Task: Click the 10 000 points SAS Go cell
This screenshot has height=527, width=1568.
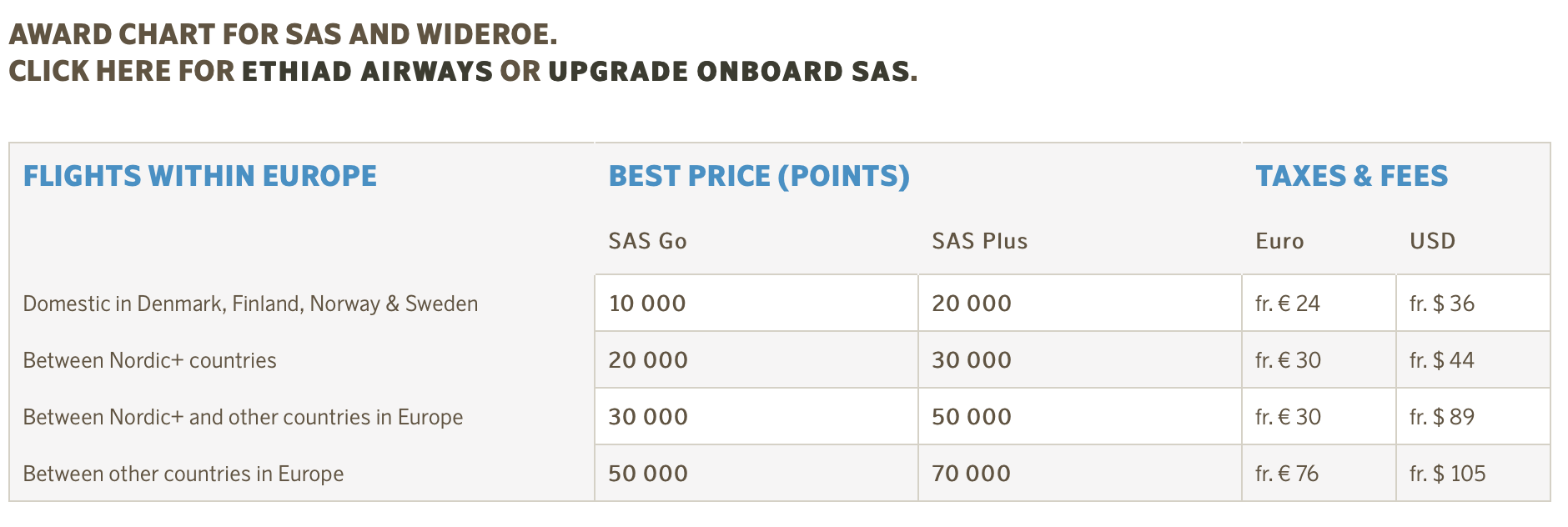Action: pos(647,304)
